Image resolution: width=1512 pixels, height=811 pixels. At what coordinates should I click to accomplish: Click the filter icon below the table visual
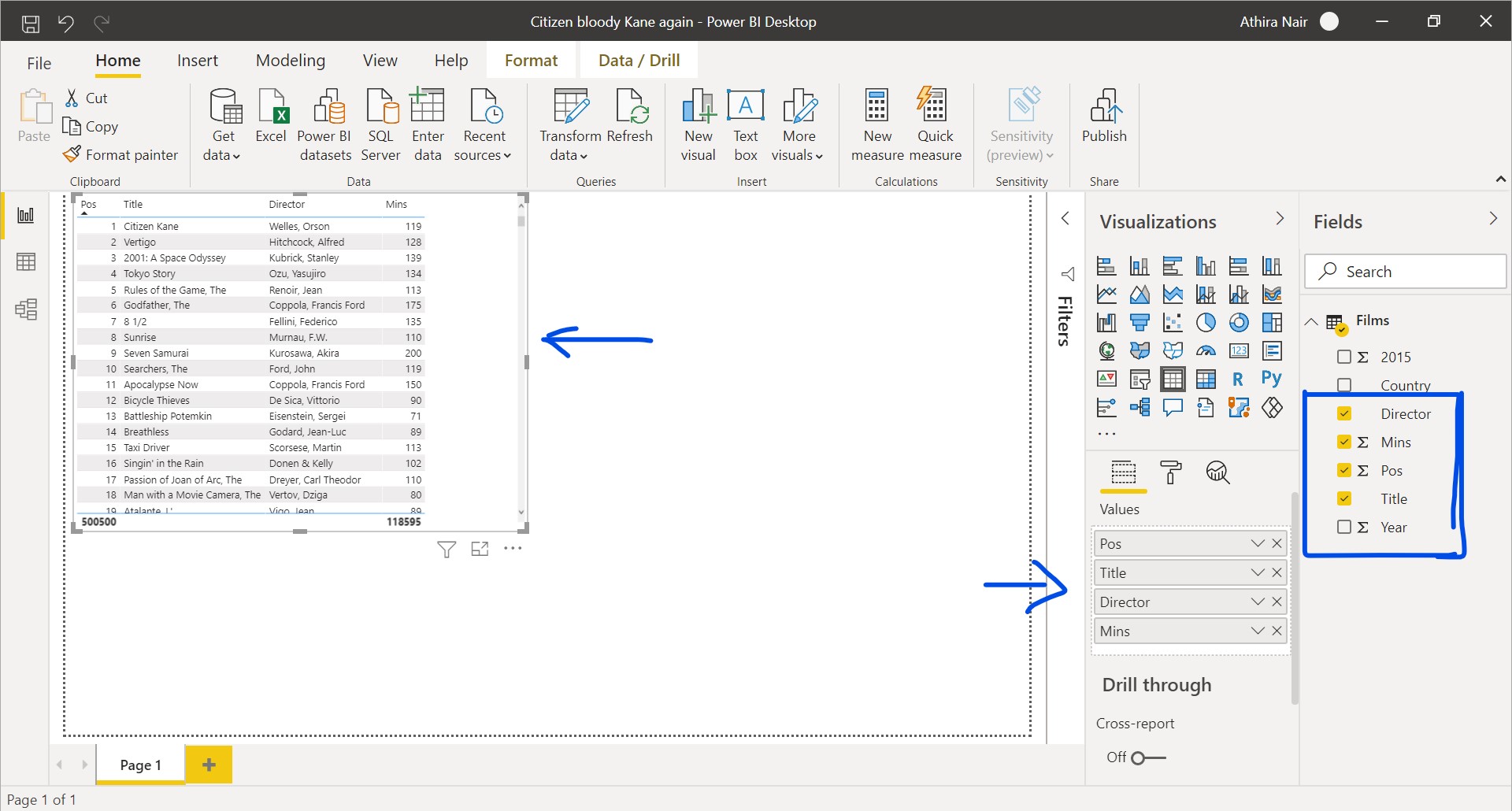tap(447, 549)
